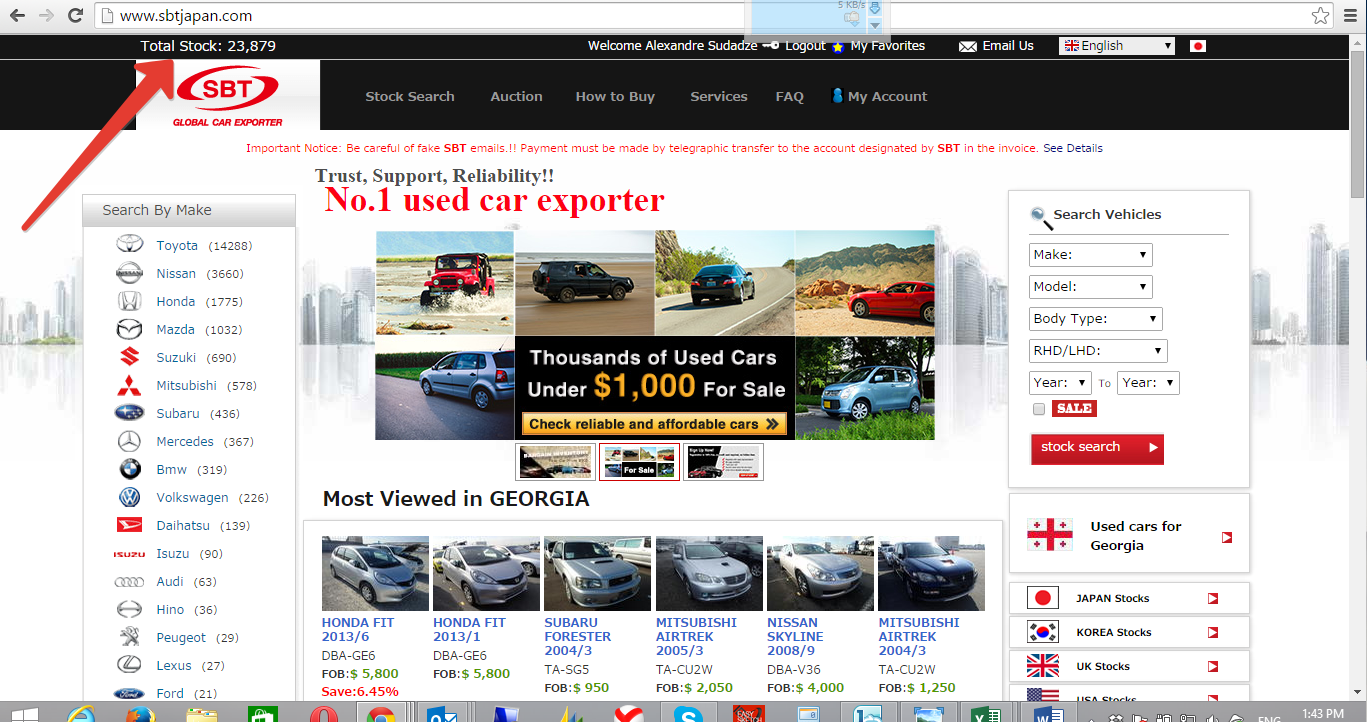Viewport: 1367px width, 722px height.
Task: Open Skype from the taskbar
Action: pos(688,713)
